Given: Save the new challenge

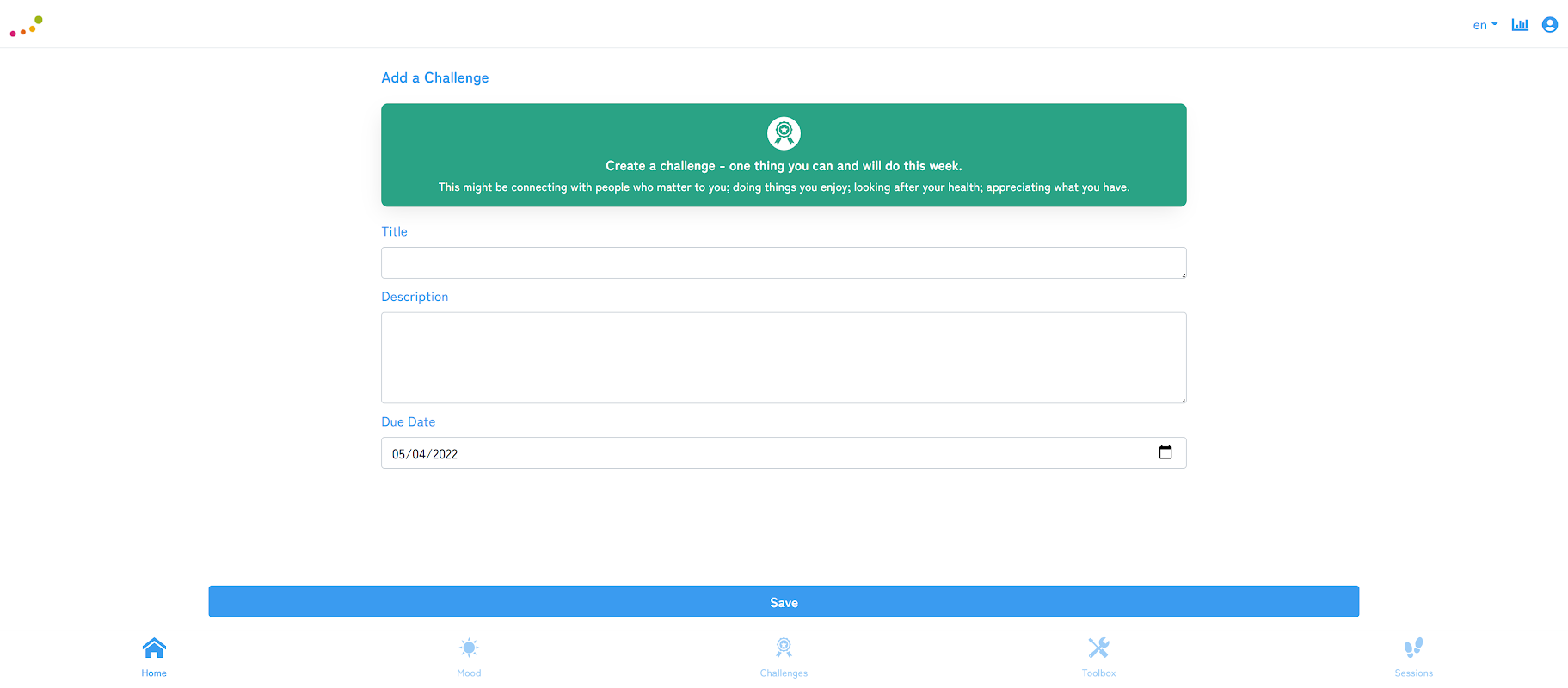Looking at the screenshot, I should pyautogui.click(x=784, y=602).
